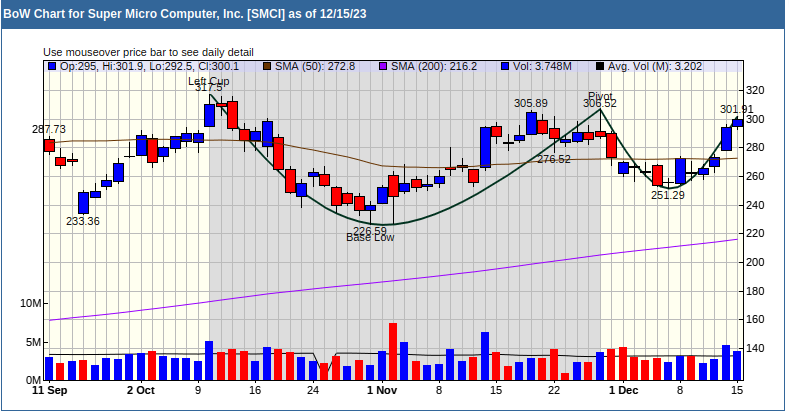Click the tall blue volume bar in mid-November
The width and height of the screenshot is (789, 419).
pyautogui.click(x=485, y=356)
